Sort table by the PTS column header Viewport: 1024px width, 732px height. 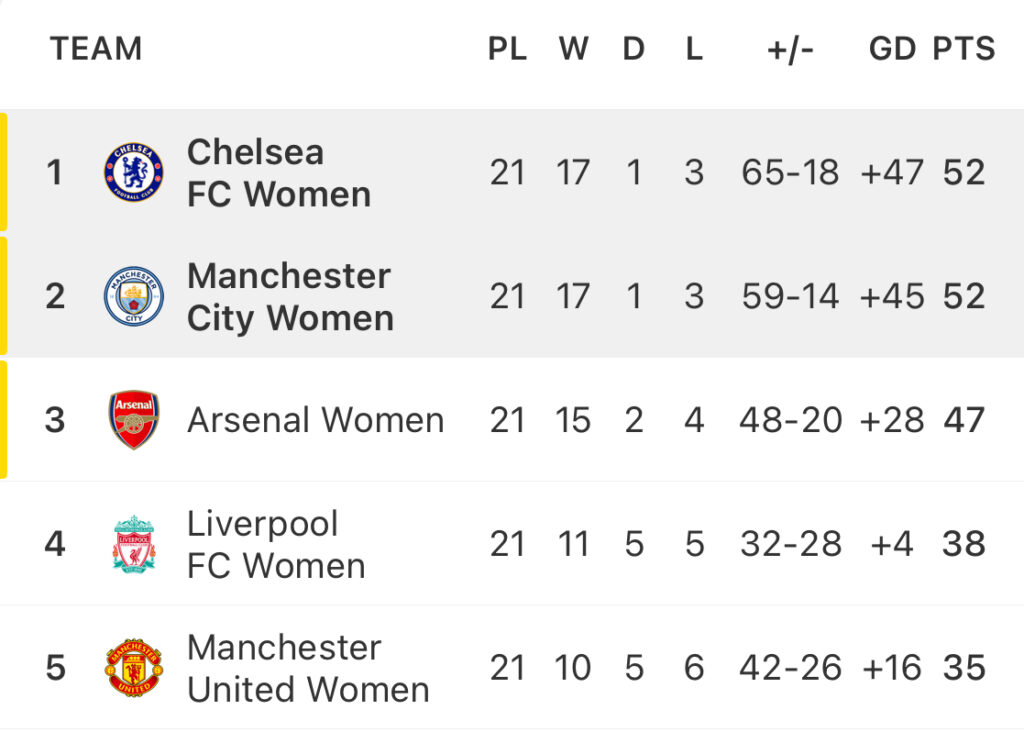(963, 49)
